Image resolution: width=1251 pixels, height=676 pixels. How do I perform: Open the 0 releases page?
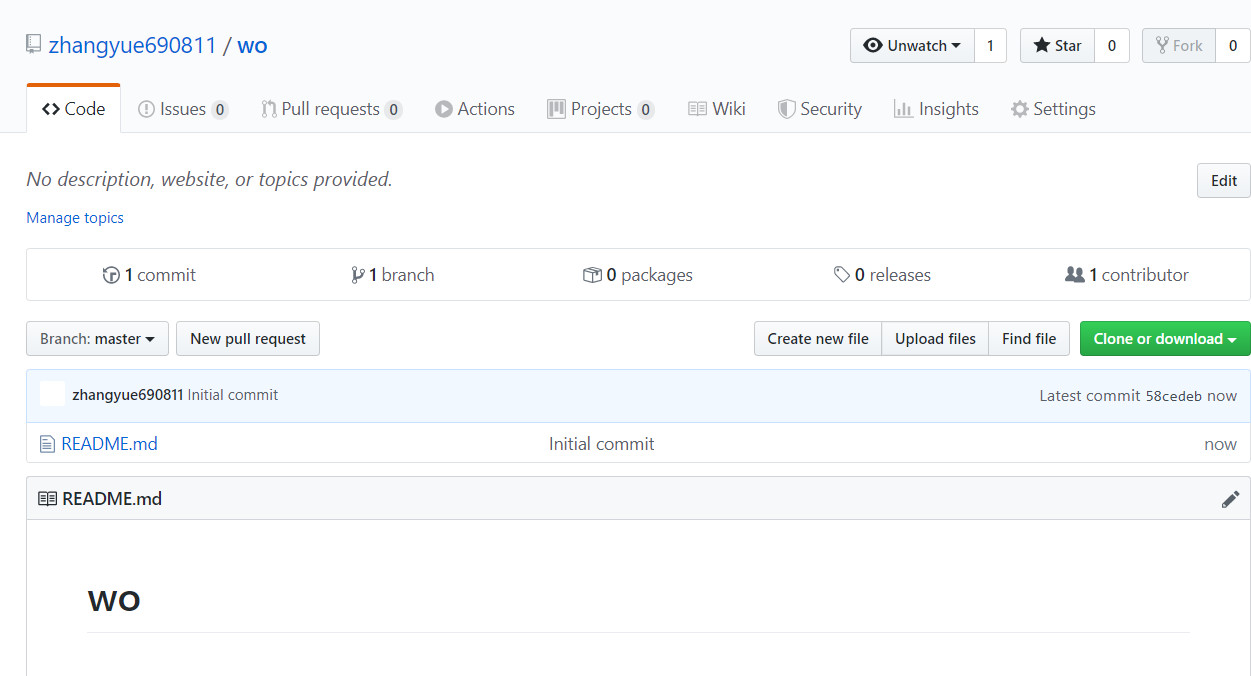[x=882, y=275]
